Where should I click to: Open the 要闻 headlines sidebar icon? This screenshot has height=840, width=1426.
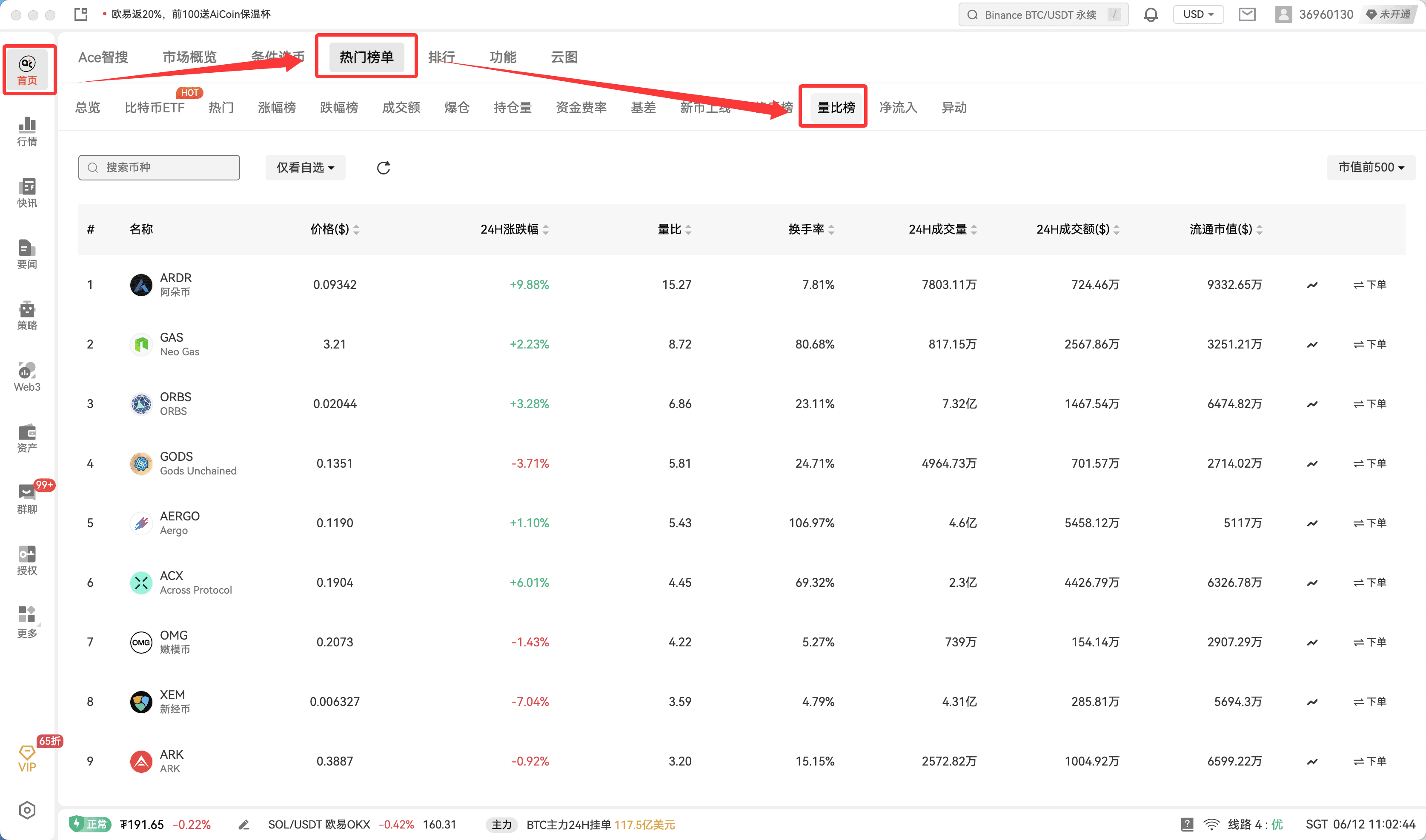click(x=27, y=254)
